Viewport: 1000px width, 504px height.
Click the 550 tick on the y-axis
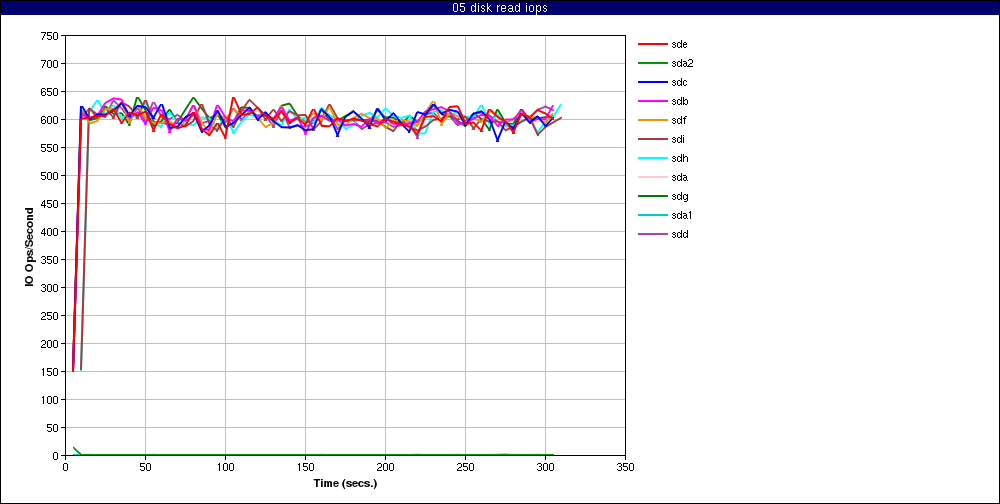tap(51, 148)
